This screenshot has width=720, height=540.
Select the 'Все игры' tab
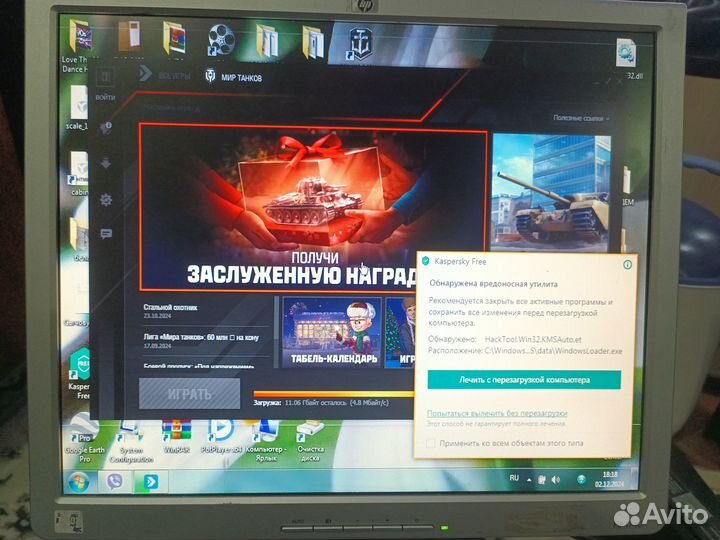coord(166,75)
